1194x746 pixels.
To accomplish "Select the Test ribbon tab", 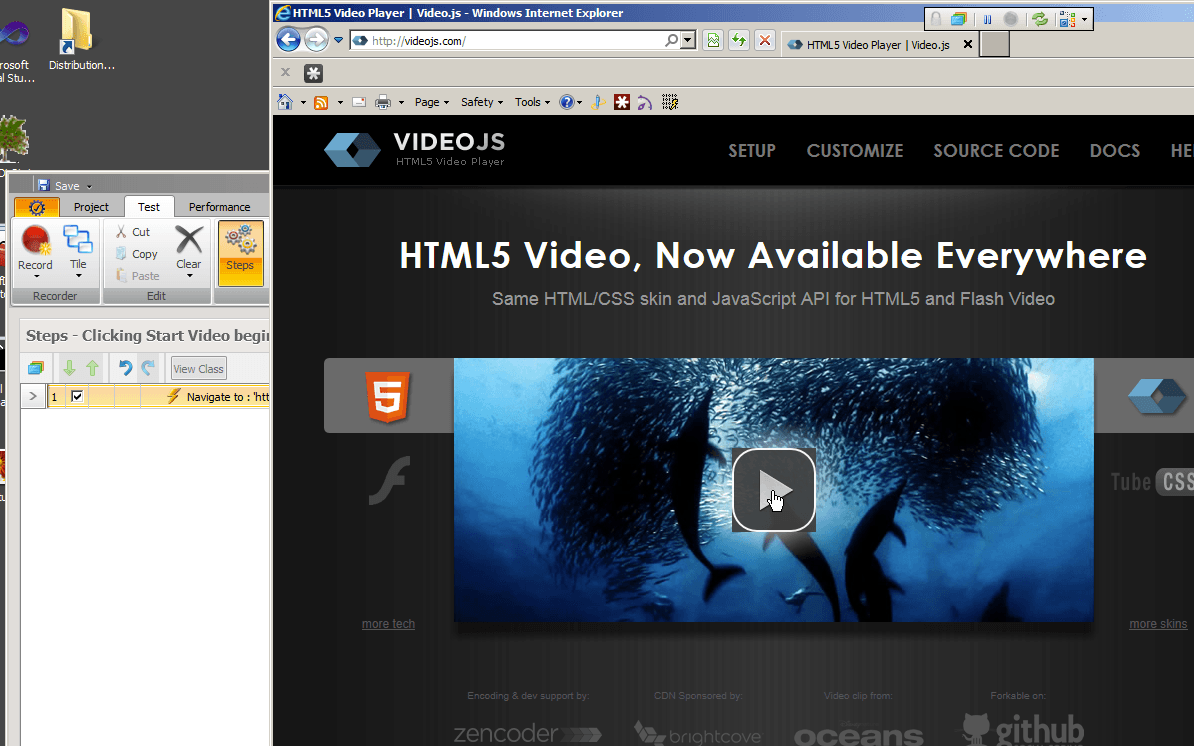I will coord(149,207).
